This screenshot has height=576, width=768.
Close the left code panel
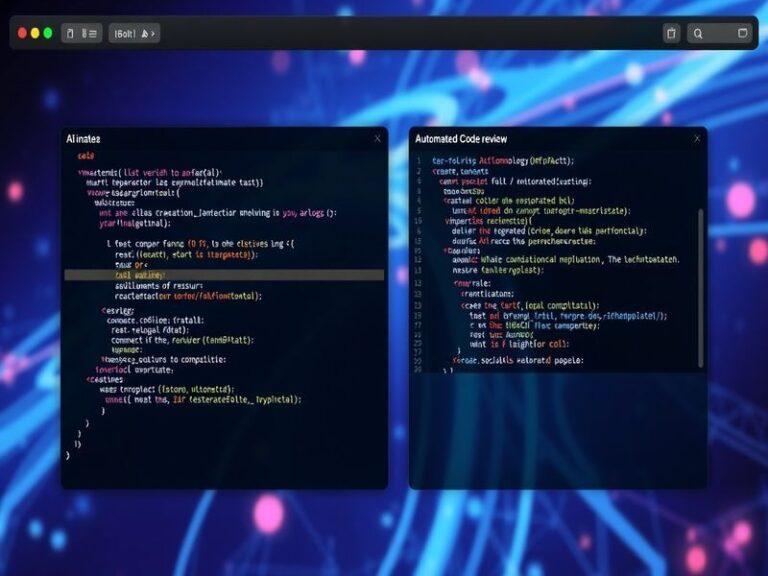377,139
